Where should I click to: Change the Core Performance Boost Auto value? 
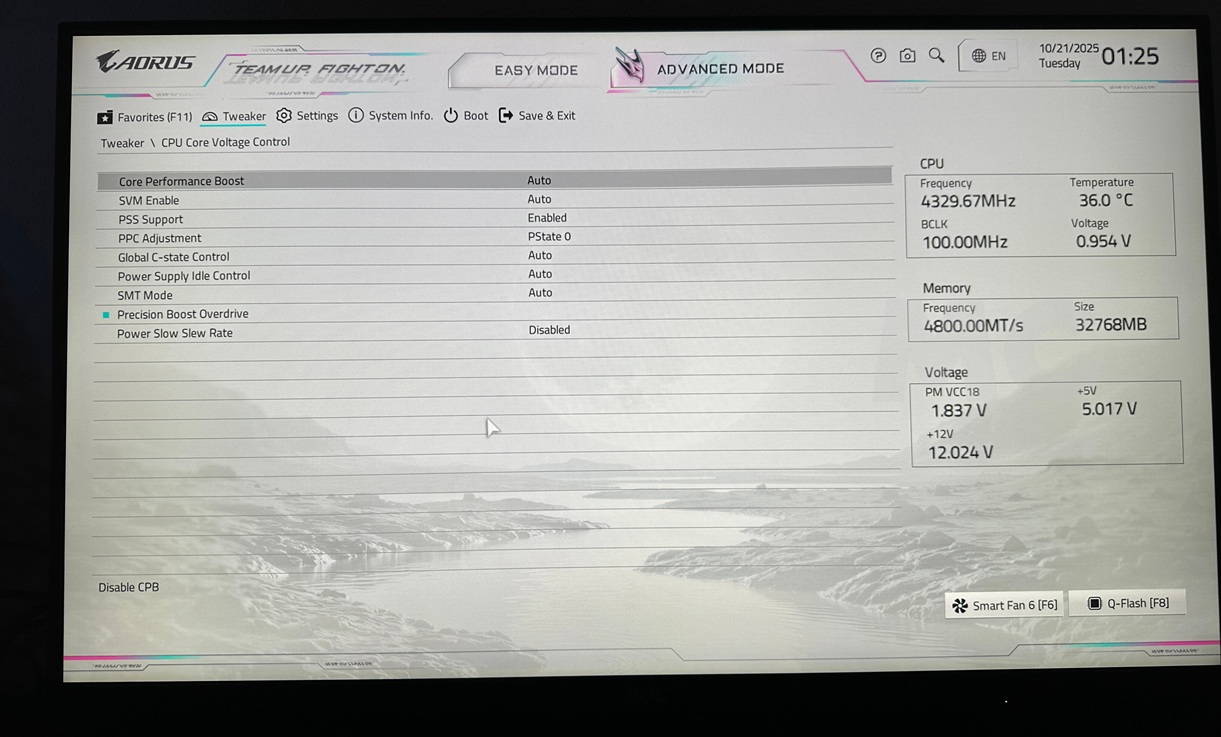point(539,181)
